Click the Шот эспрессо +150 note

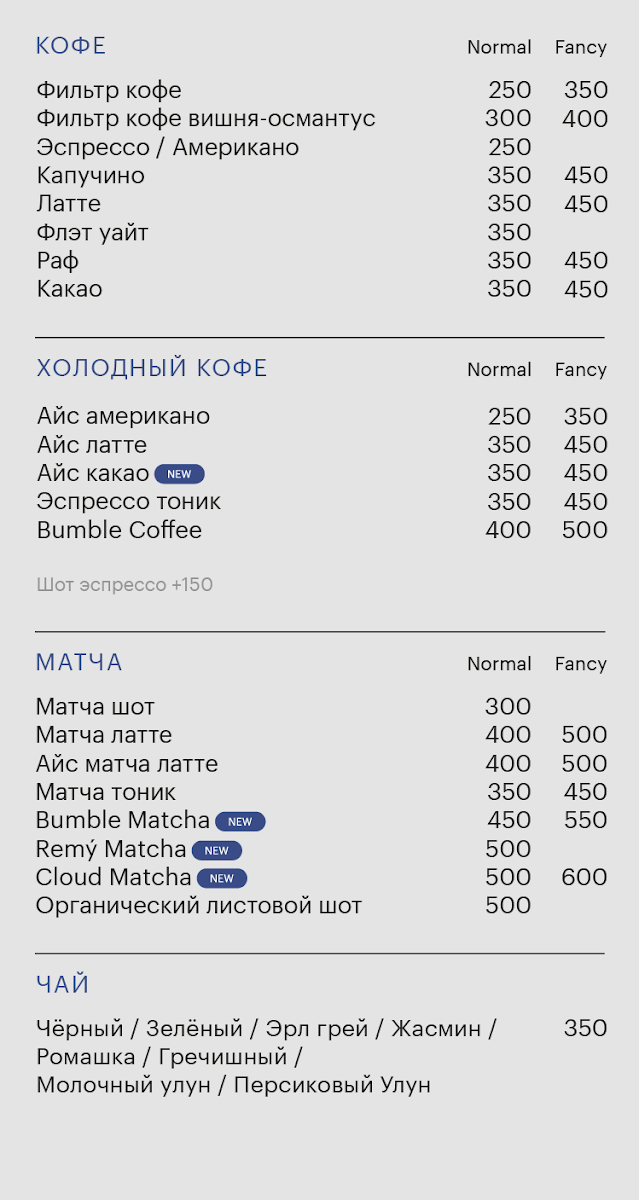[x=125, y=585]
